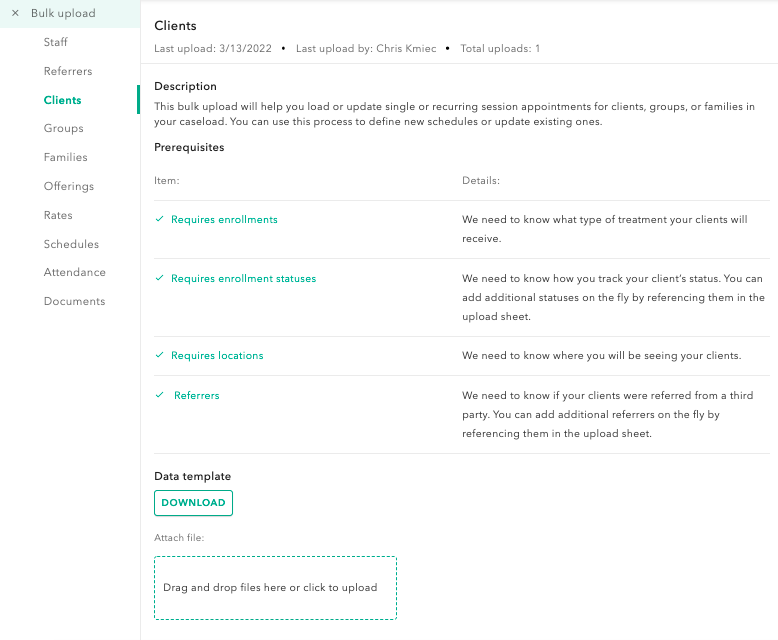Click the checkmark icon beside Requires enrollment statuses
This screenshot has width=778, height=640.
tap(160, 278)
